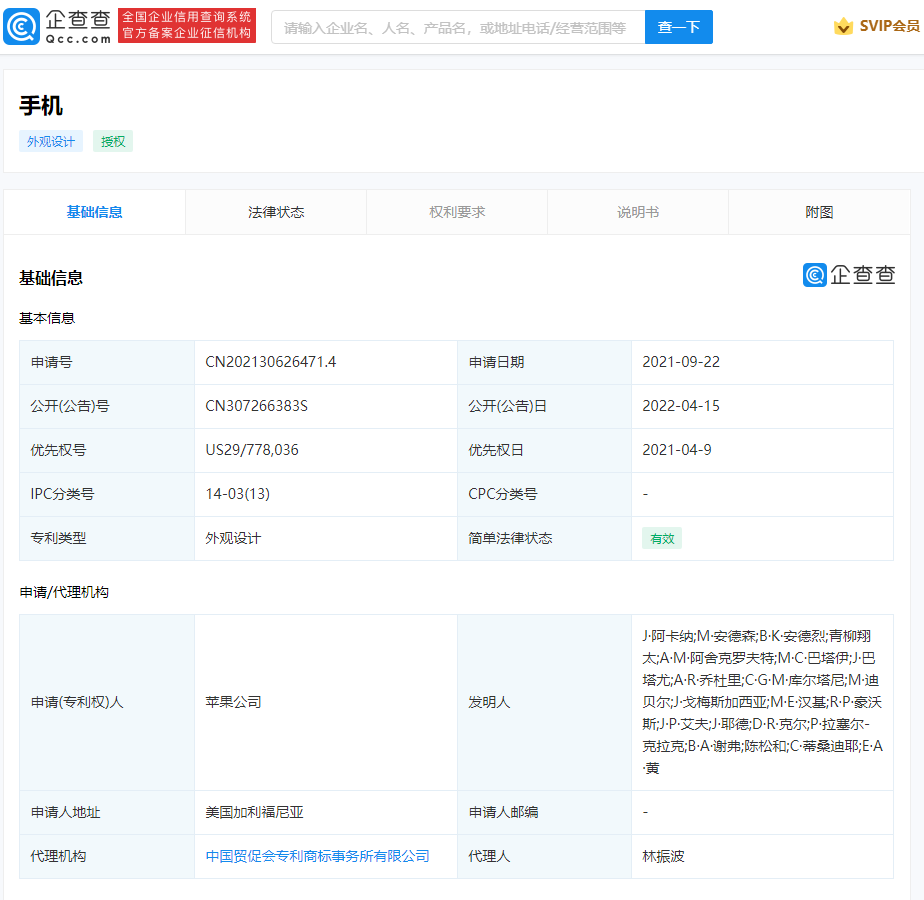The height and width of the screenshot is (900, 924).
Task: Click application number CN202130626471.4
Action: pyautogui.click(x=270, y=362)
